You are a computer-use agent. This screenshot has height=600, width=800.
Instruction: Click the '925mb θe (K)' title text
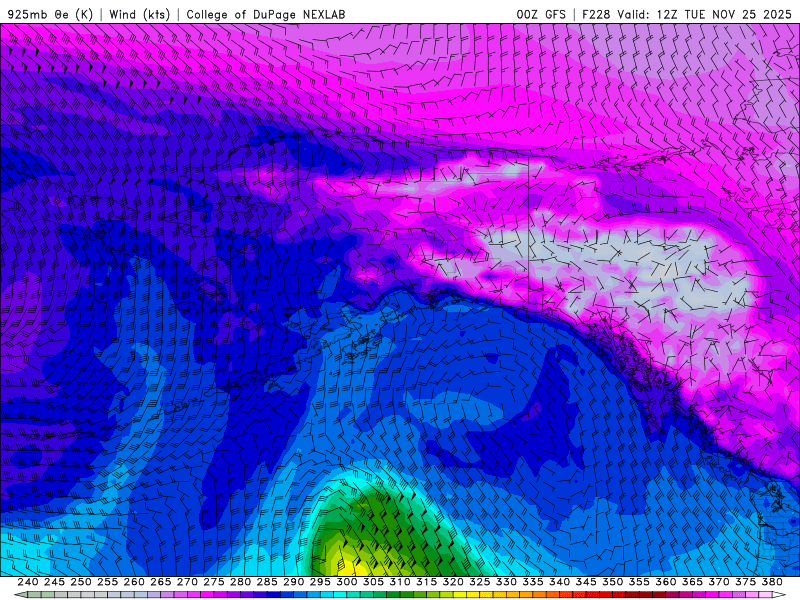tap(50, 14)
